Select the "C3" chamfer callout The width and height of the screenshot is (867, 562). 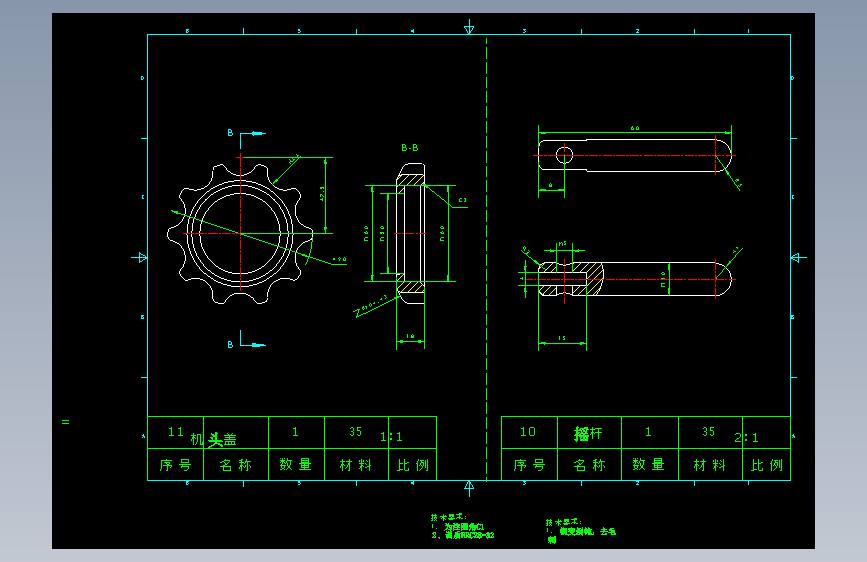pos(463,201)
